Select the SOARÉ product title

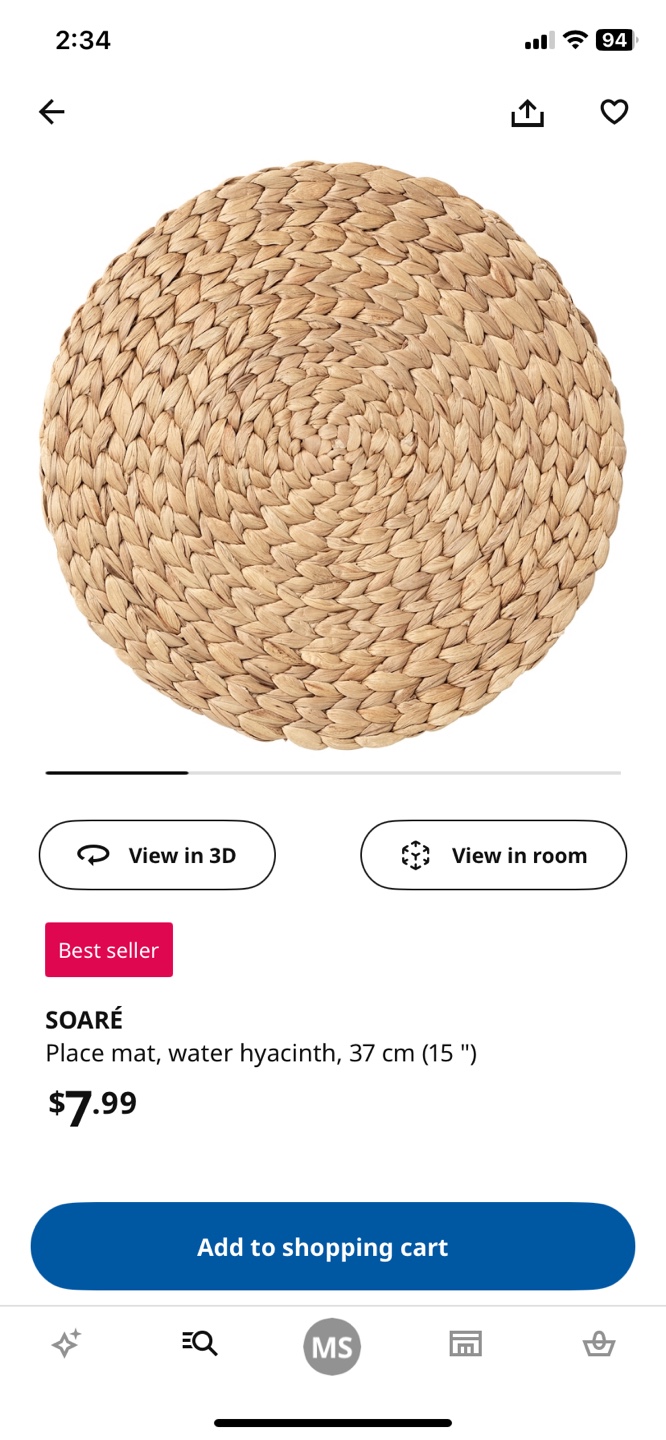click(x=84, y=1020)
